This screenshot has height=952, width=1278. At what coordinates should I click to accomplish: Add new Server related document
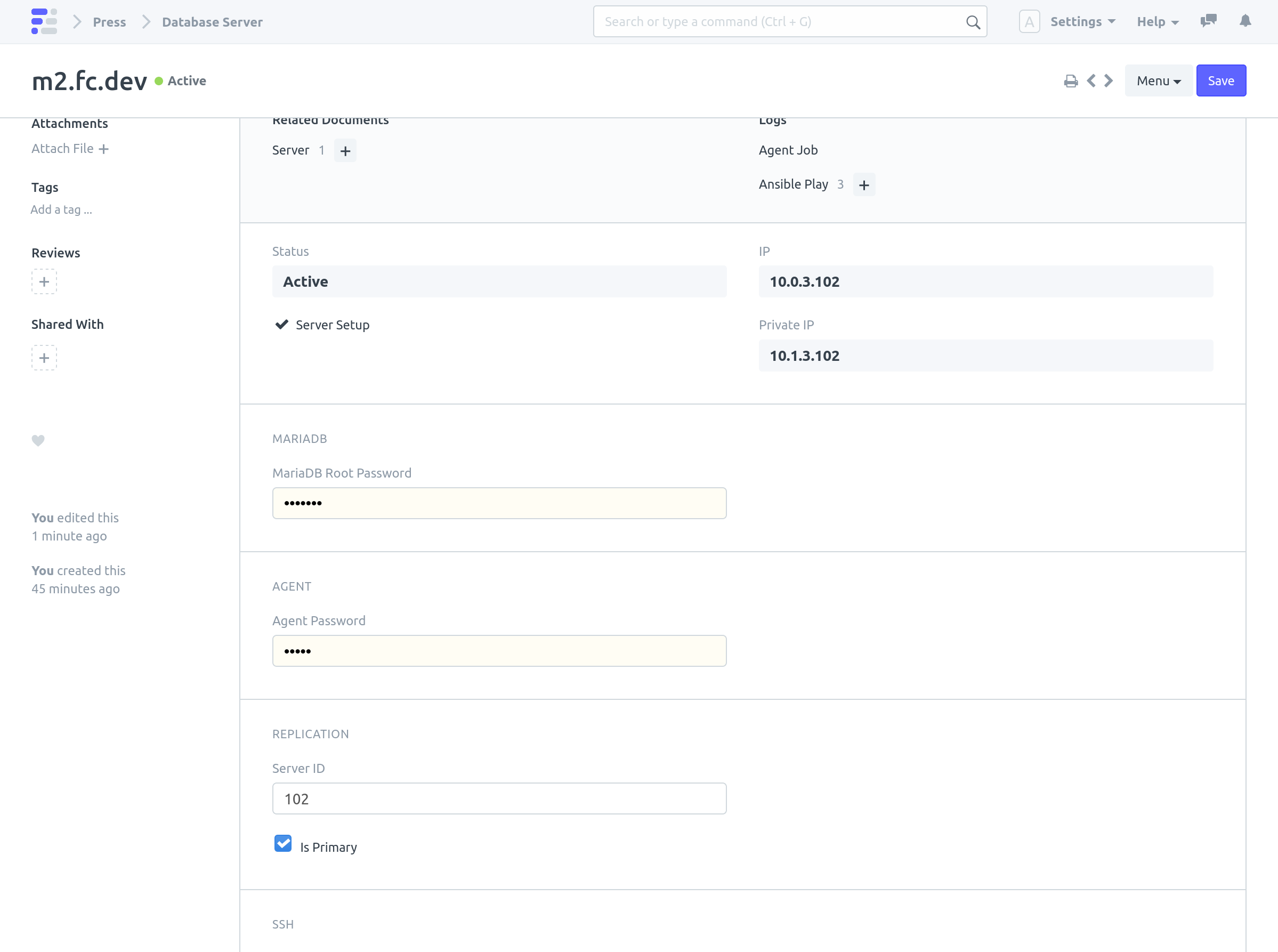coord(345,151)
